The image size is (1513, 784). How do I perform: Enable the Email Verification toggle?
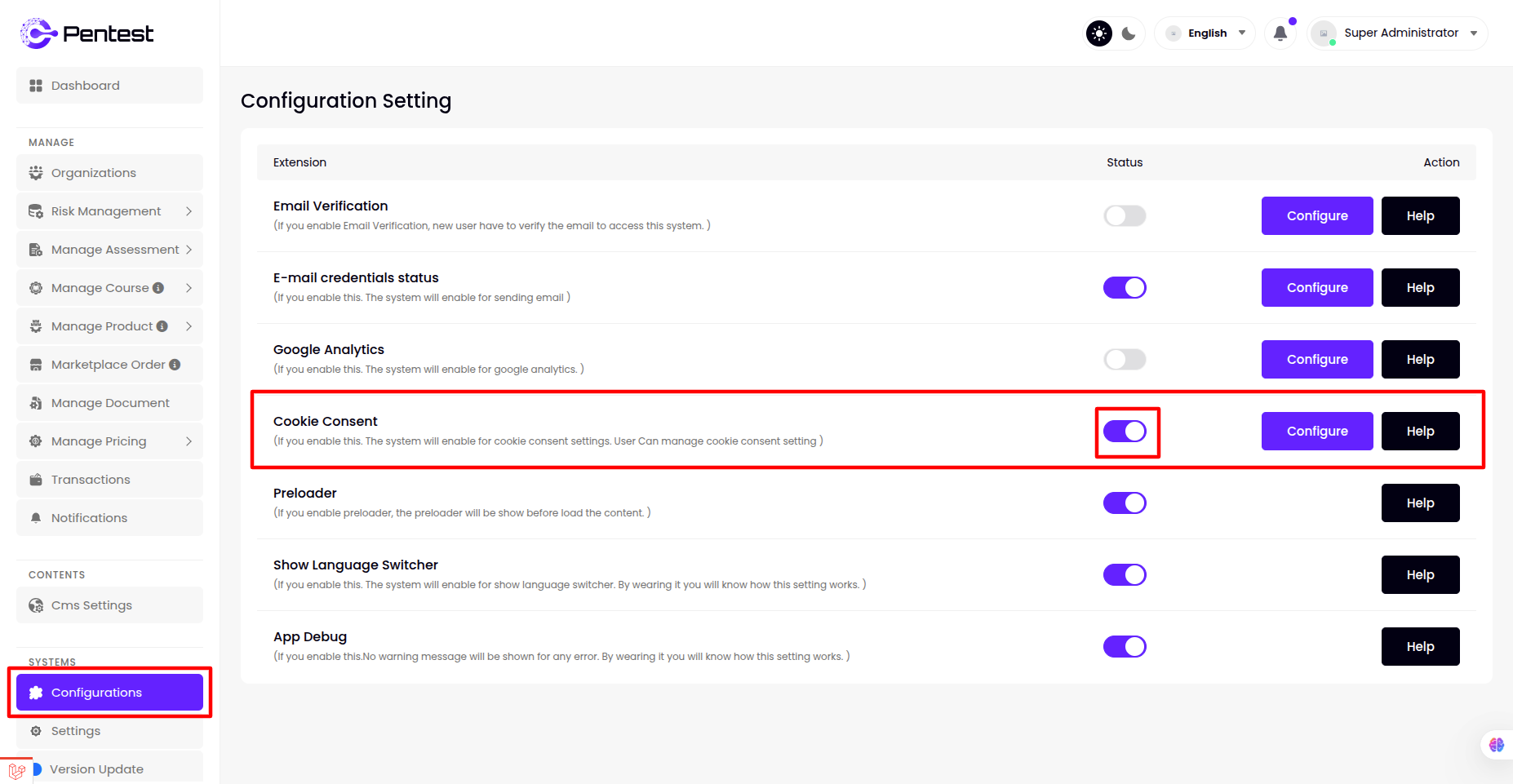pyautogui.click(x=1125, y=216)
